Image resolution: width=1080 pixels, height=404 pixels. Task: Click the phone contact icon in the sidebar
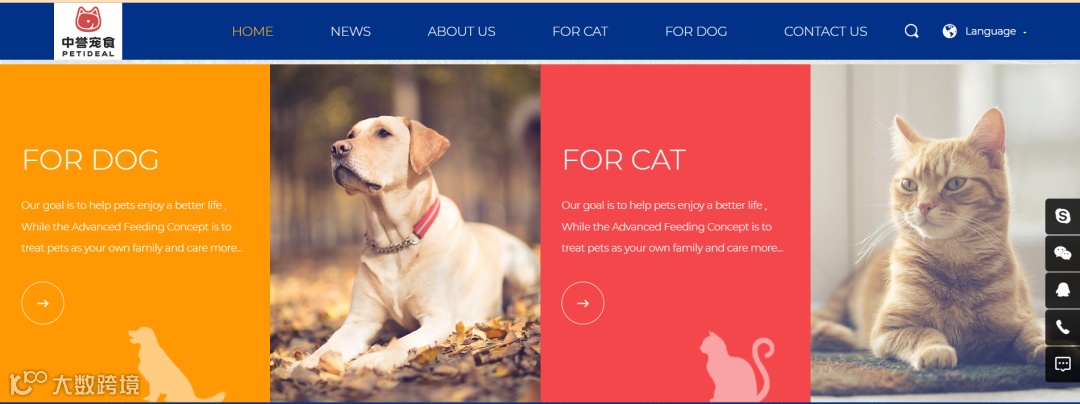click(1062, 328)
